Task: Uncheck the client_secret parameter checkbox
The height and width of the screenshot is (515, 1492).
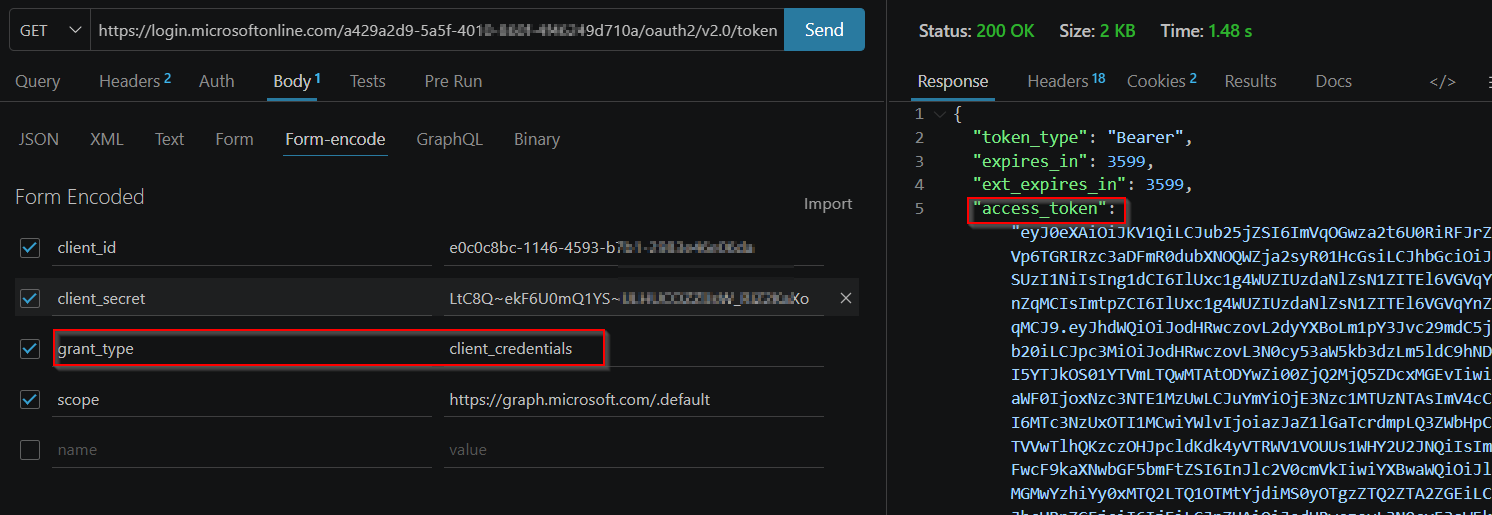Action: tap(30, 298)
